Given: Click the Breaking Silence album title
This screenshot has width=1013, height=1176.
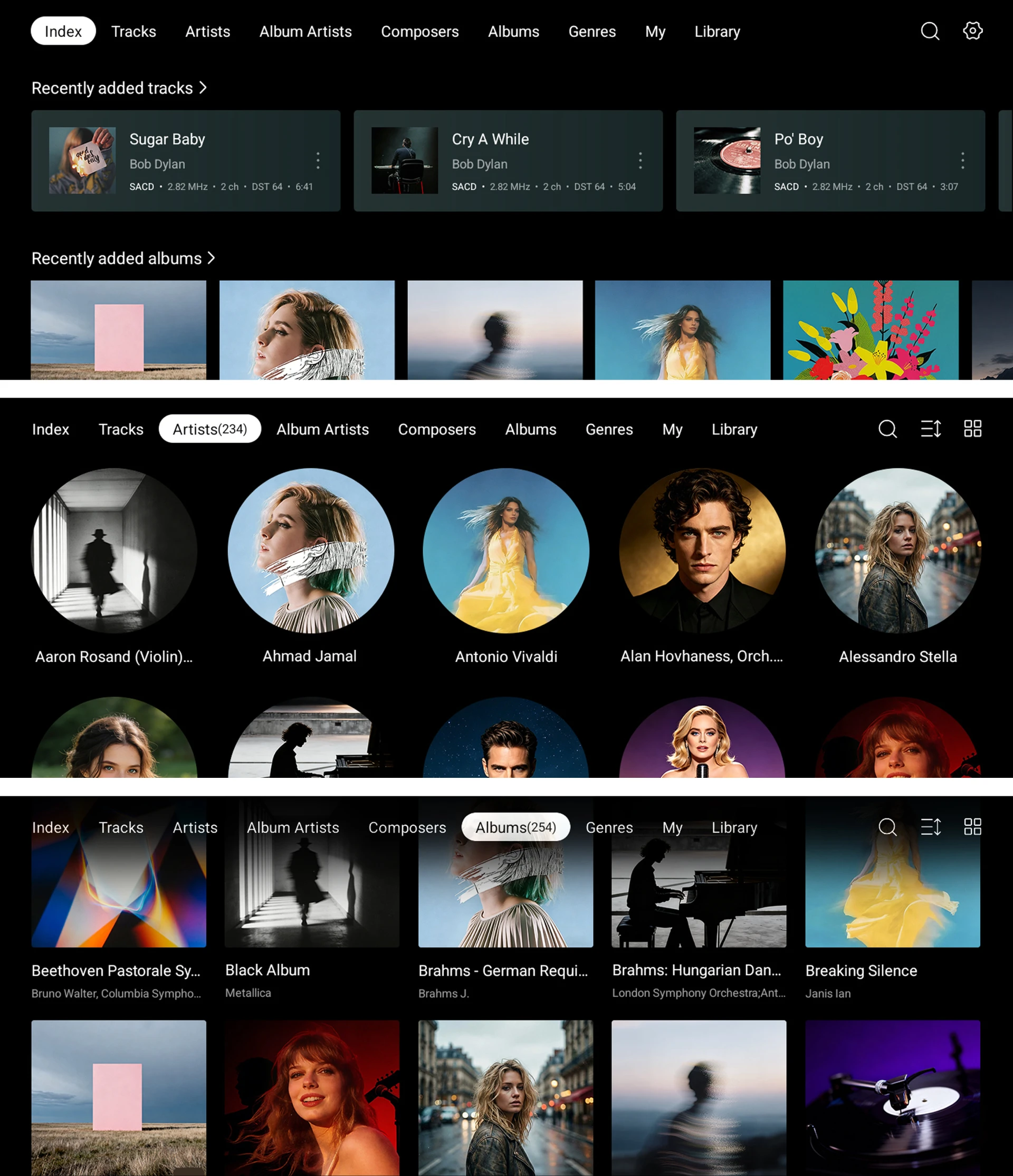Looking at the screenshot, I should [x=861, y=970].
